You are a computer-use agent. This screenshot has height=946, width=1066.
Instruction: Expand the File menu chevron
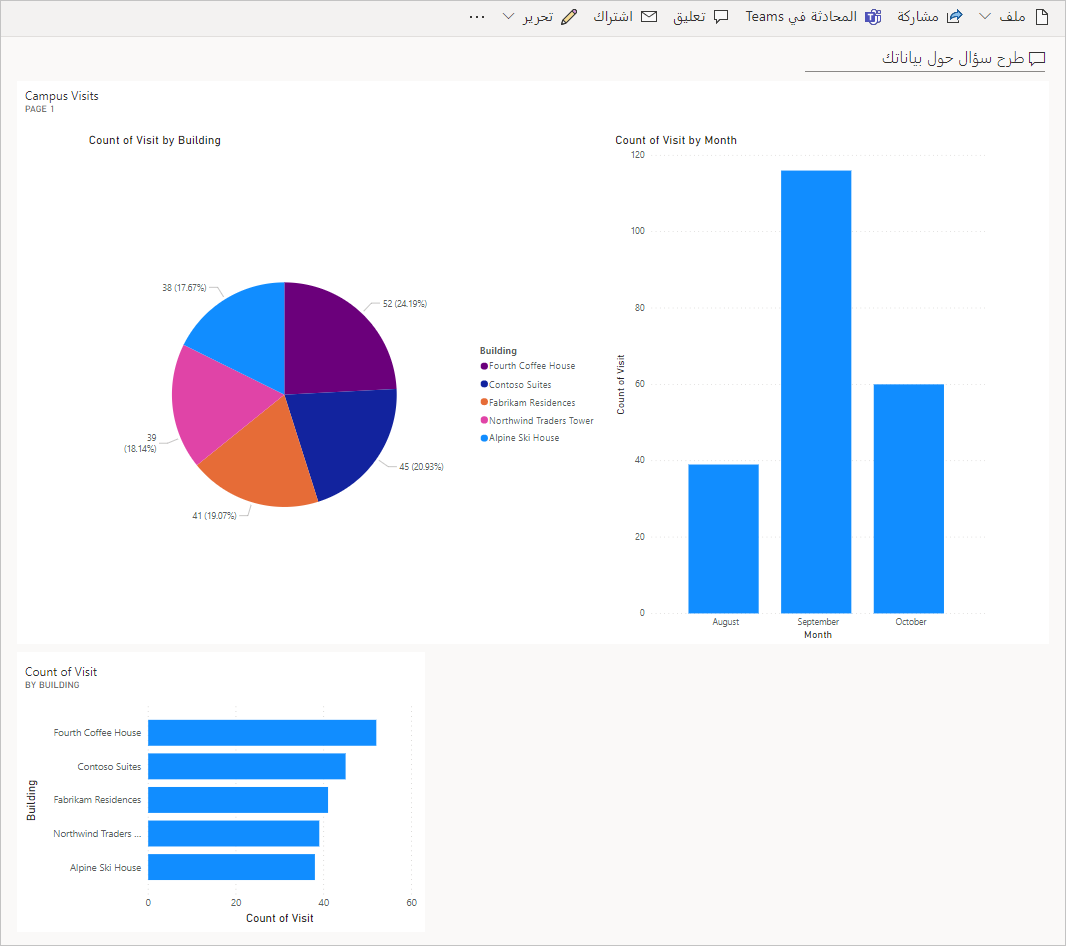tap(984, 16)
